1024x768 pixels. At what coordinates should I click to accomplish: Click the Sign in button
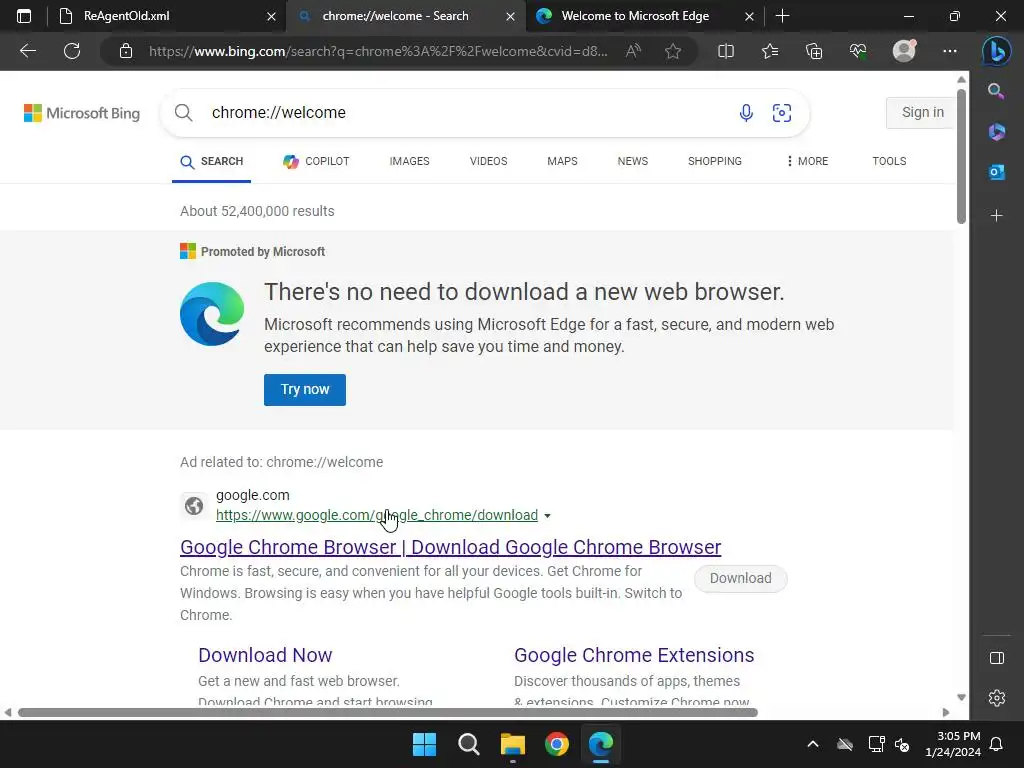921,112
